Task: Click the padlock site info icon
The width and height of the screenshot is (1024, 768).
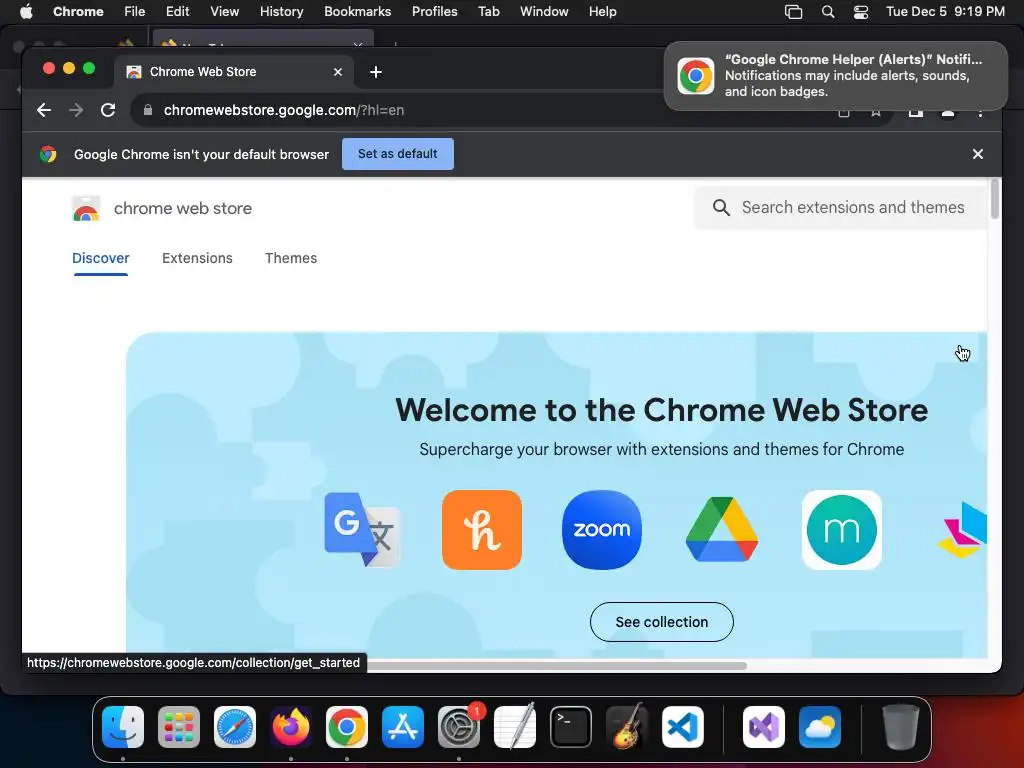Action: click(148, 110)
